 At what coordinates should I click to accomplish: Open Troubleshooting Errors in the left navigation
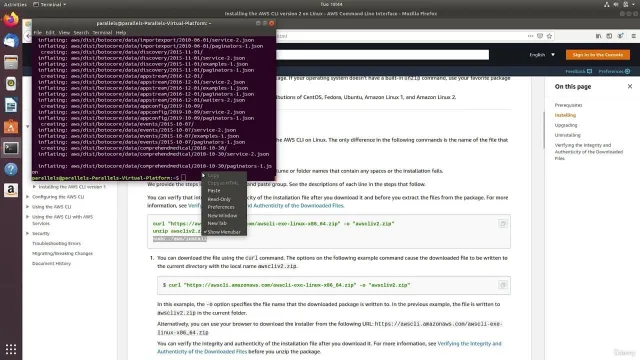tap(56, 243)
